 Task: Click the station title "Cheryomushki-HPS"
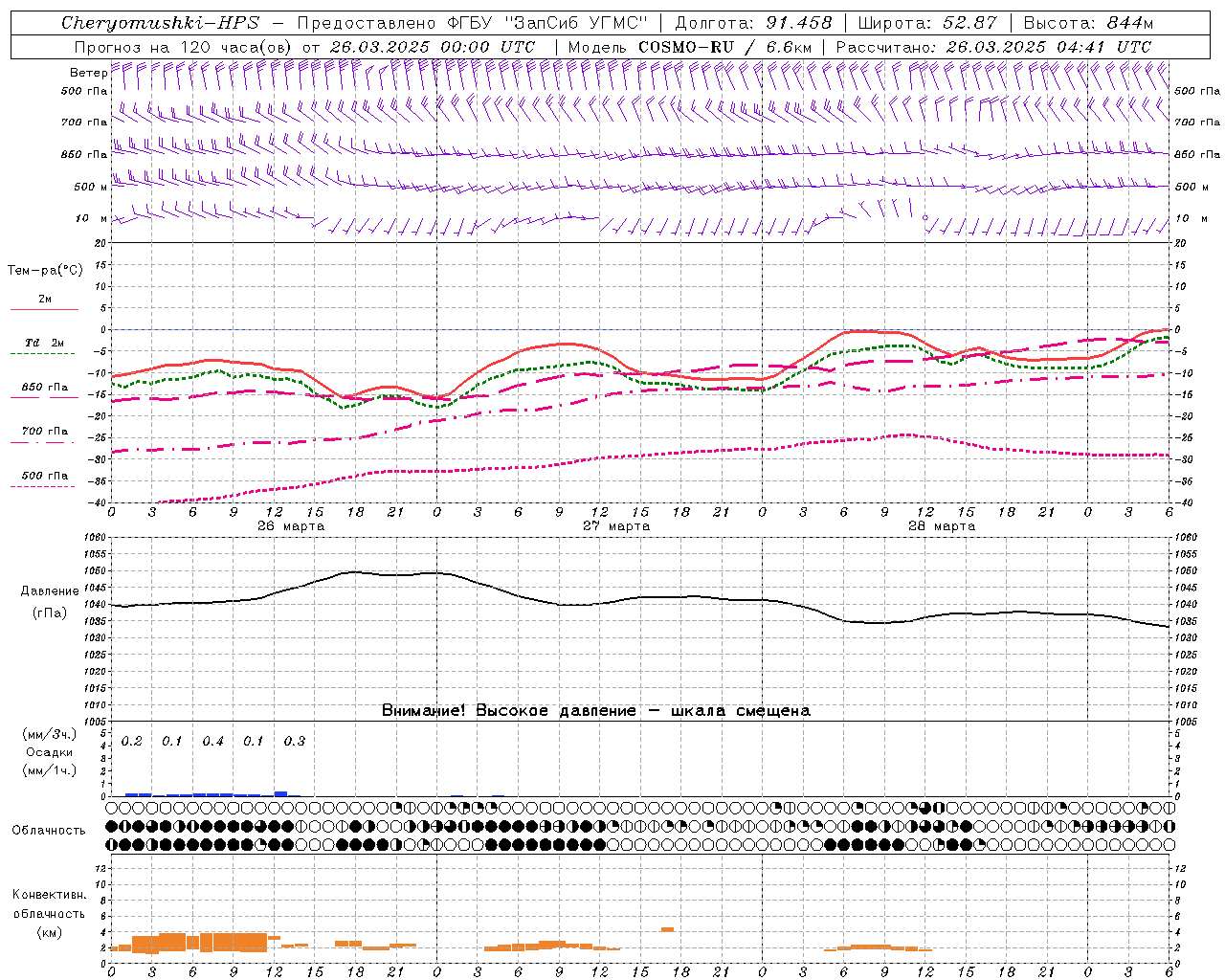pos(160,23)
